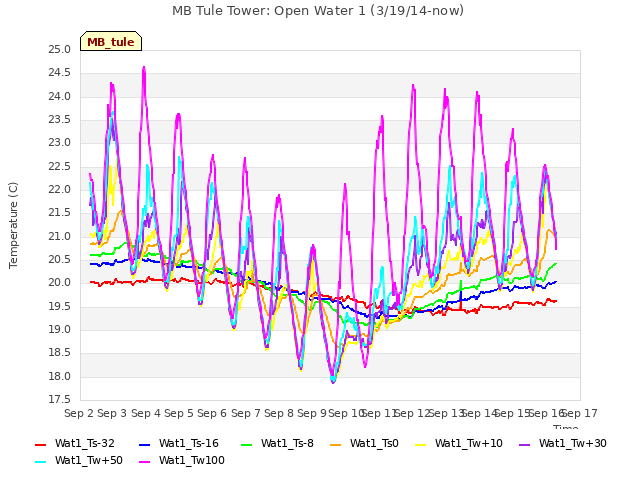Click the blue Wat1_Ts-16 legend swatch

(x=144, y=444)
